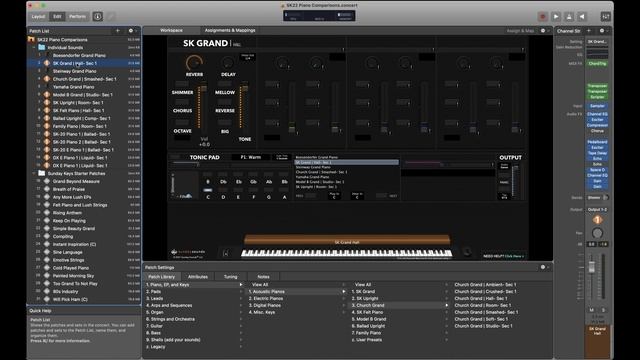Viewport: 640px width, 360px height.
Task: Switch to Edit mode
Action: point(57,17)
